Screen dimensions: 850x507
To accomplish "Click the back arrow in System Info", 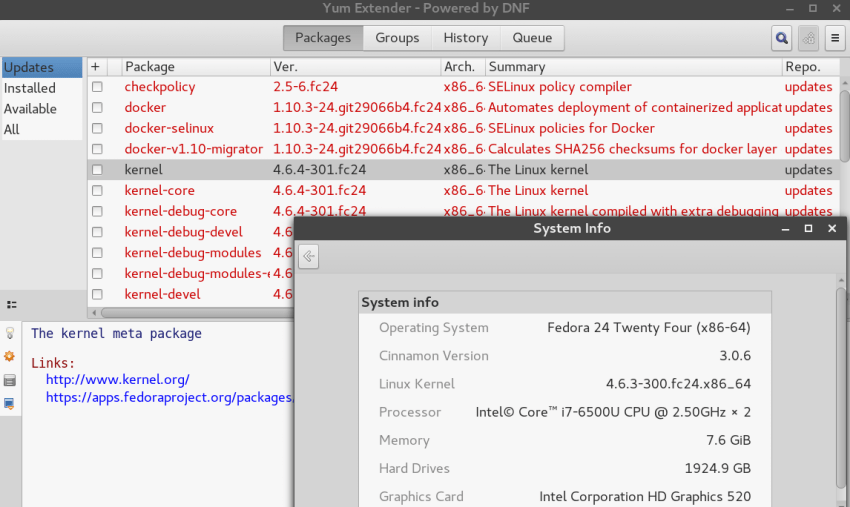I will pyautogui.click(x=308, y=256).
